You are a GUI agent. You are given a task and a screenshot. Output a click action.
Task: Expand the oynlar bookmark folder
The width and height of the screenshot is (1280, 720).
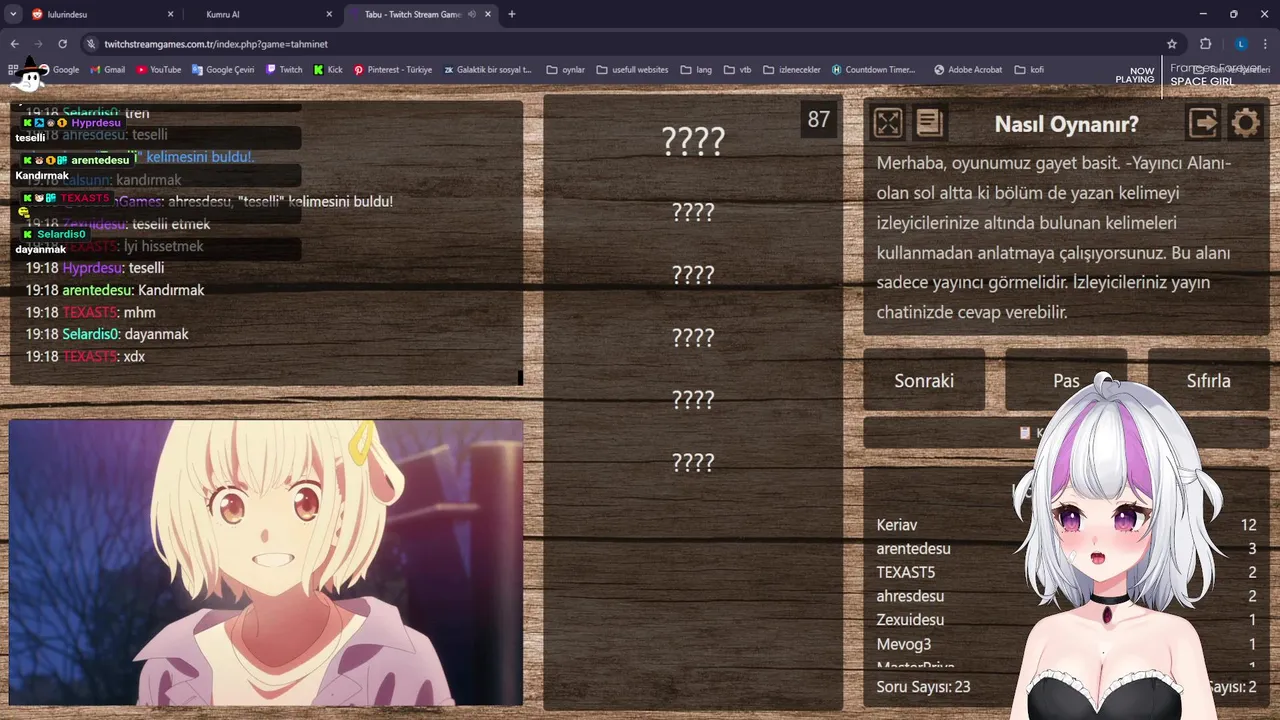(566, 70)
